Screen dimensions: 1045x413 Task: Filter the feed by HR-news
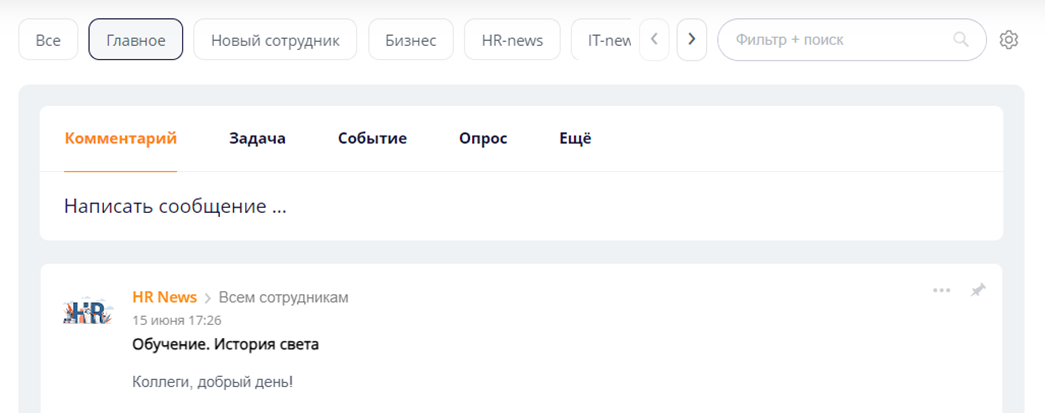(x=512, y=40)
